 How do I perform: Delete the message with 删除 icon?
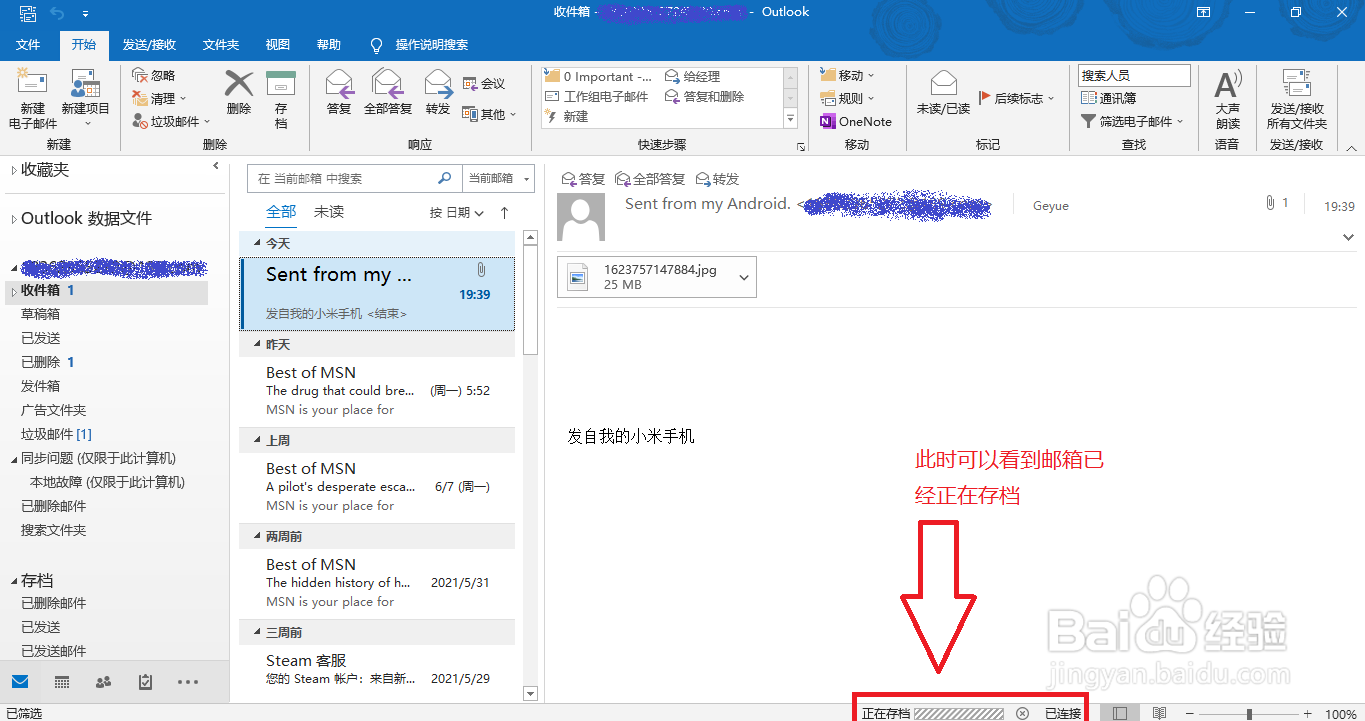(239, 93)
